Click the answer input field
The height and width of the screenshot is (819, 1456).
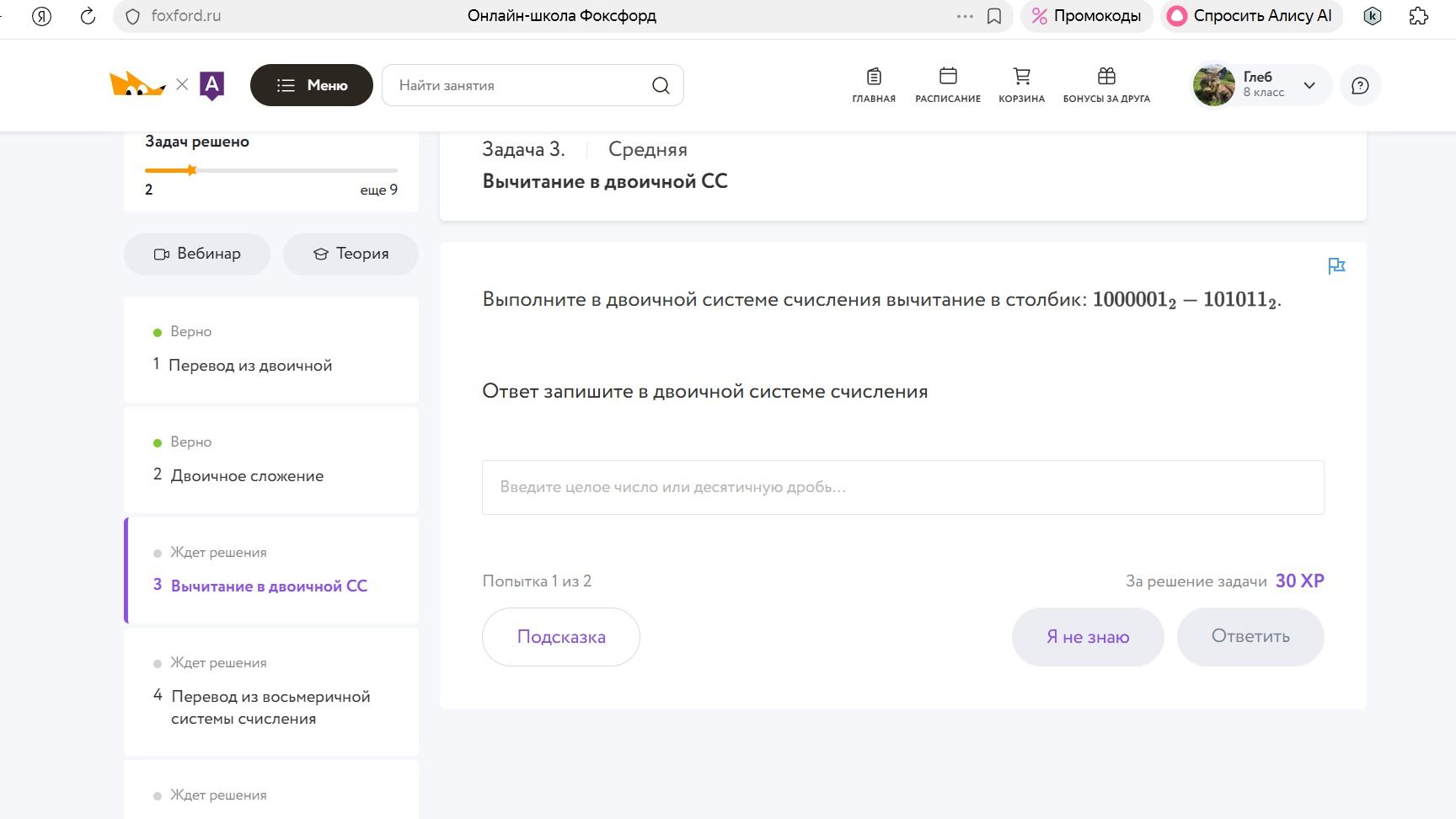(x=903, y=487)
